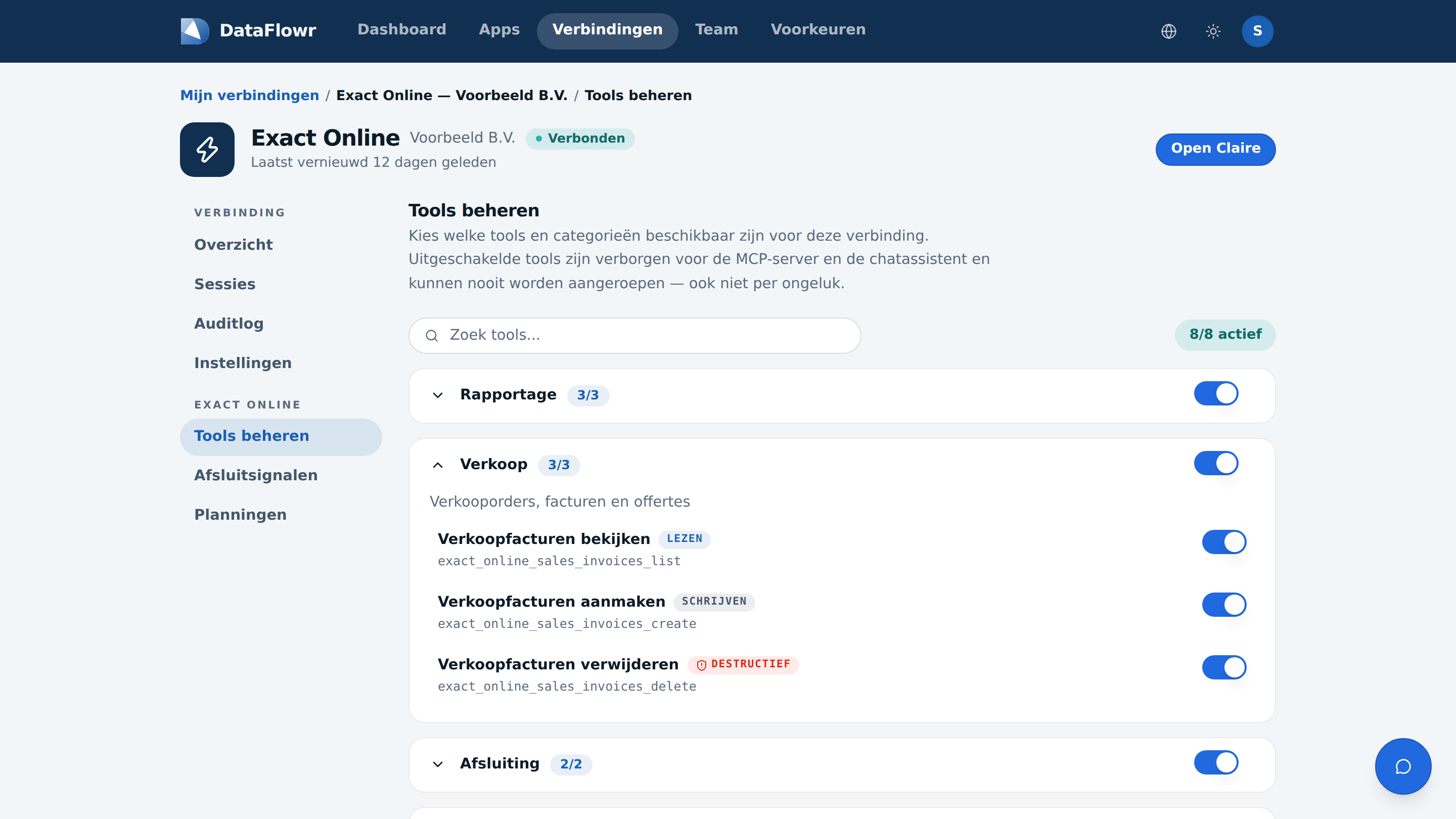Collapse the Verkoop category chevron
This screenshot has height=819, width=1456.
pyautogui.click(x=437, y=465)
